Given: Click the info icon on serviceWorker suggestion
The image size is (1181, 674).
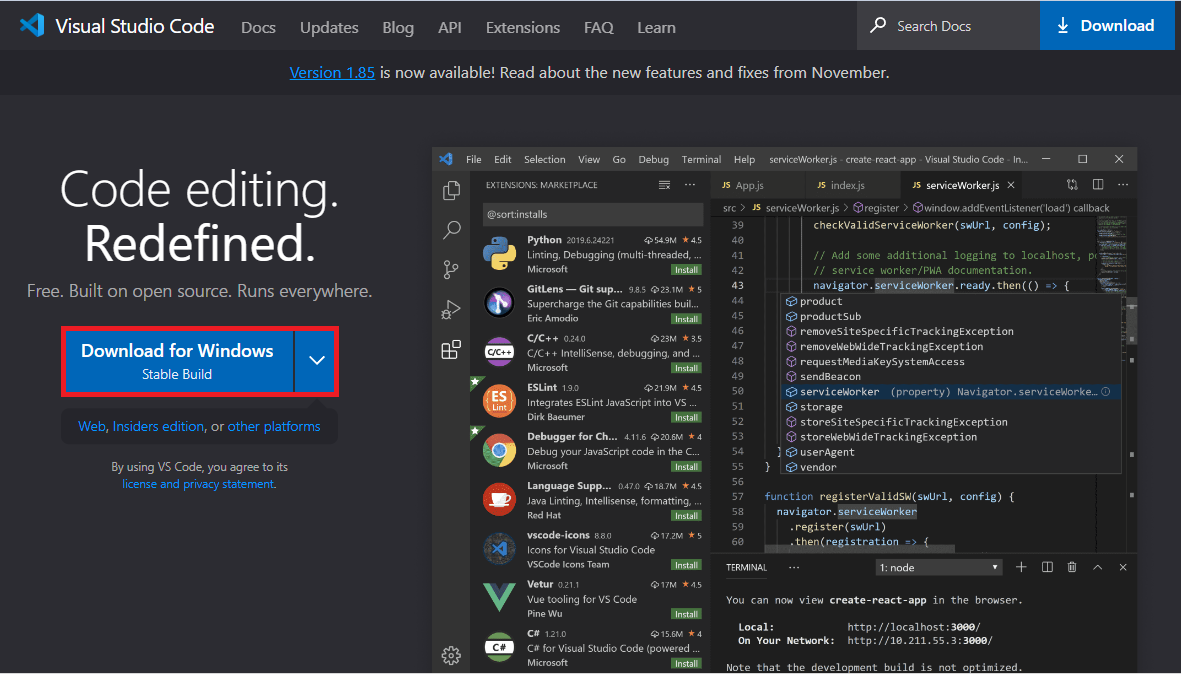Looking at the screenshot, I should (x=1106, y=392).
